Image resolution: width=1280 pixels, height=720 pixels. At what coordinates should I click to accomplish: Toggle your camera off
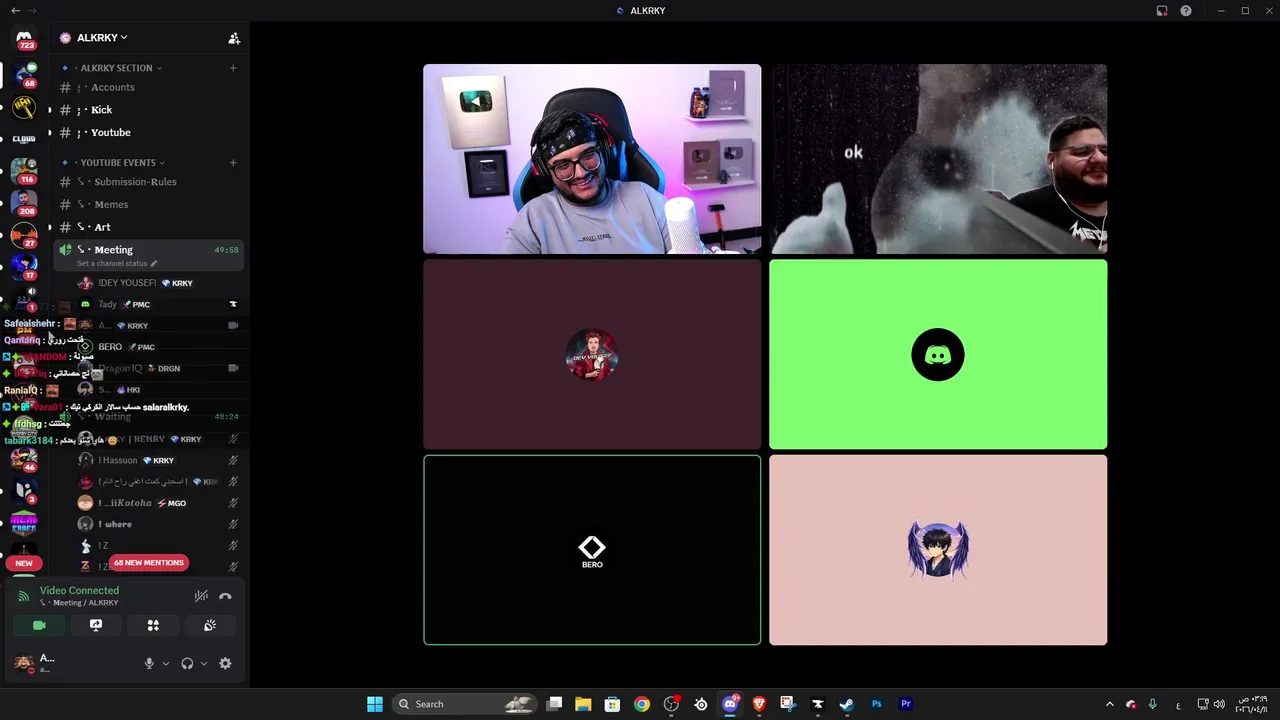pos(39,625)
